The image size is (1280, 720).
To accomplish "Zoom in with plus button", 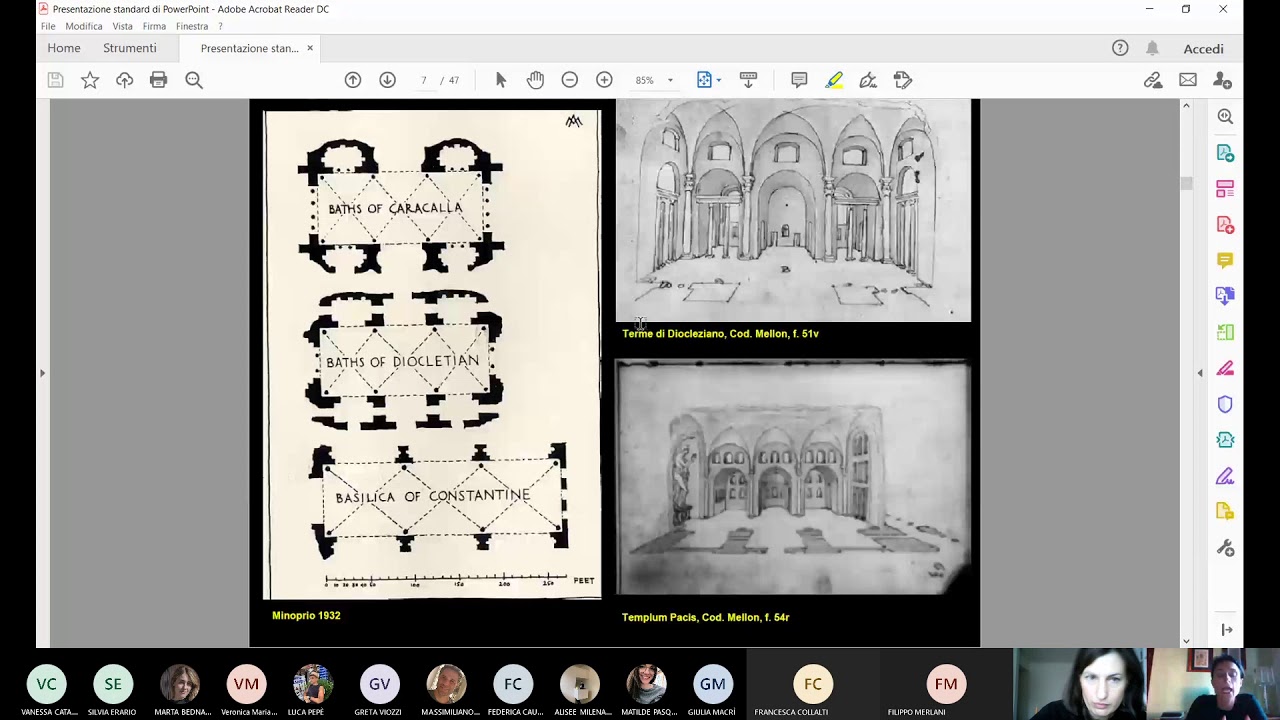I will tap(604, 80).
